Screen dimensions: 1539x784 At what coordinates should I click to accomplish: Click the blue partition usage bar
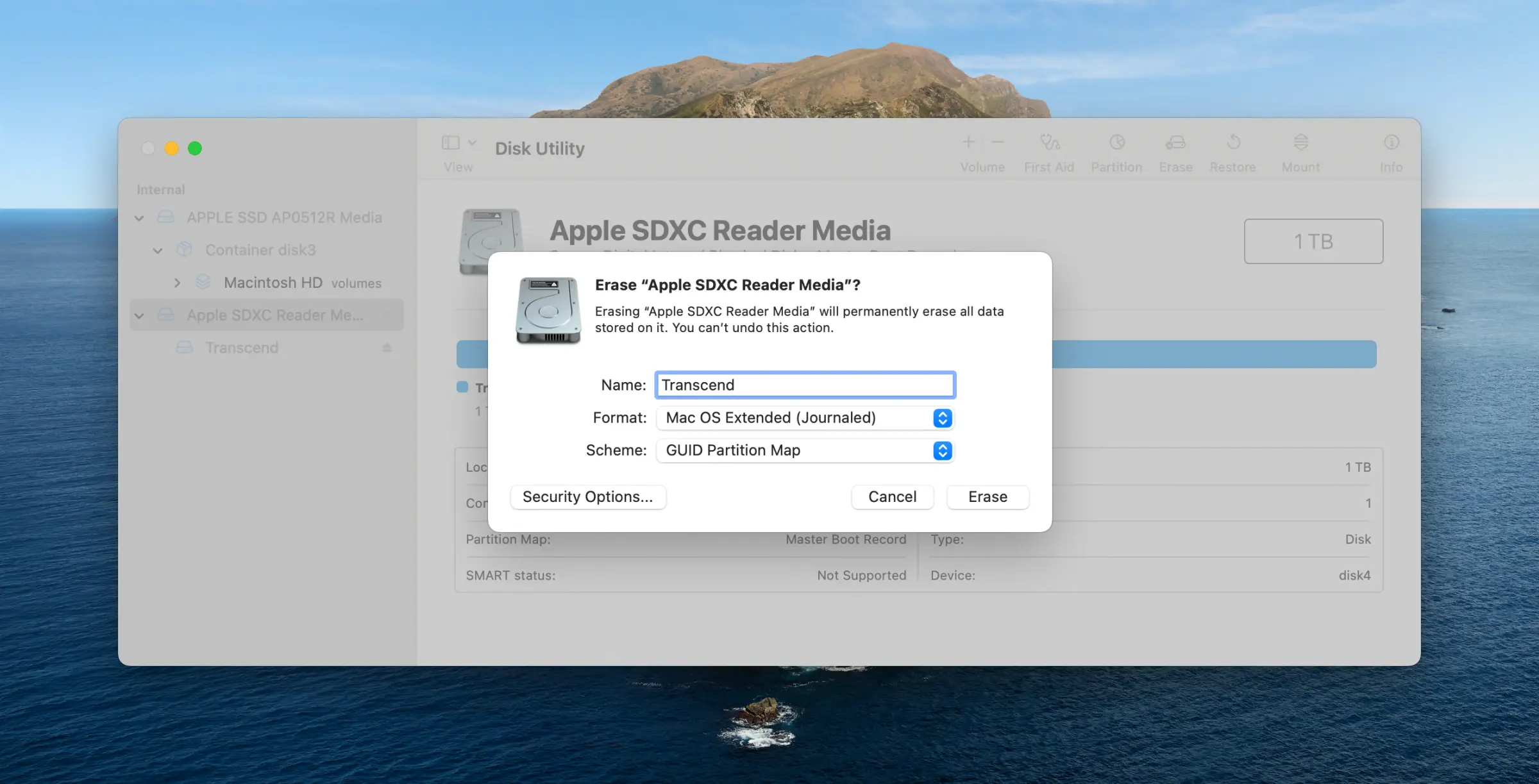click(1214, 354)
